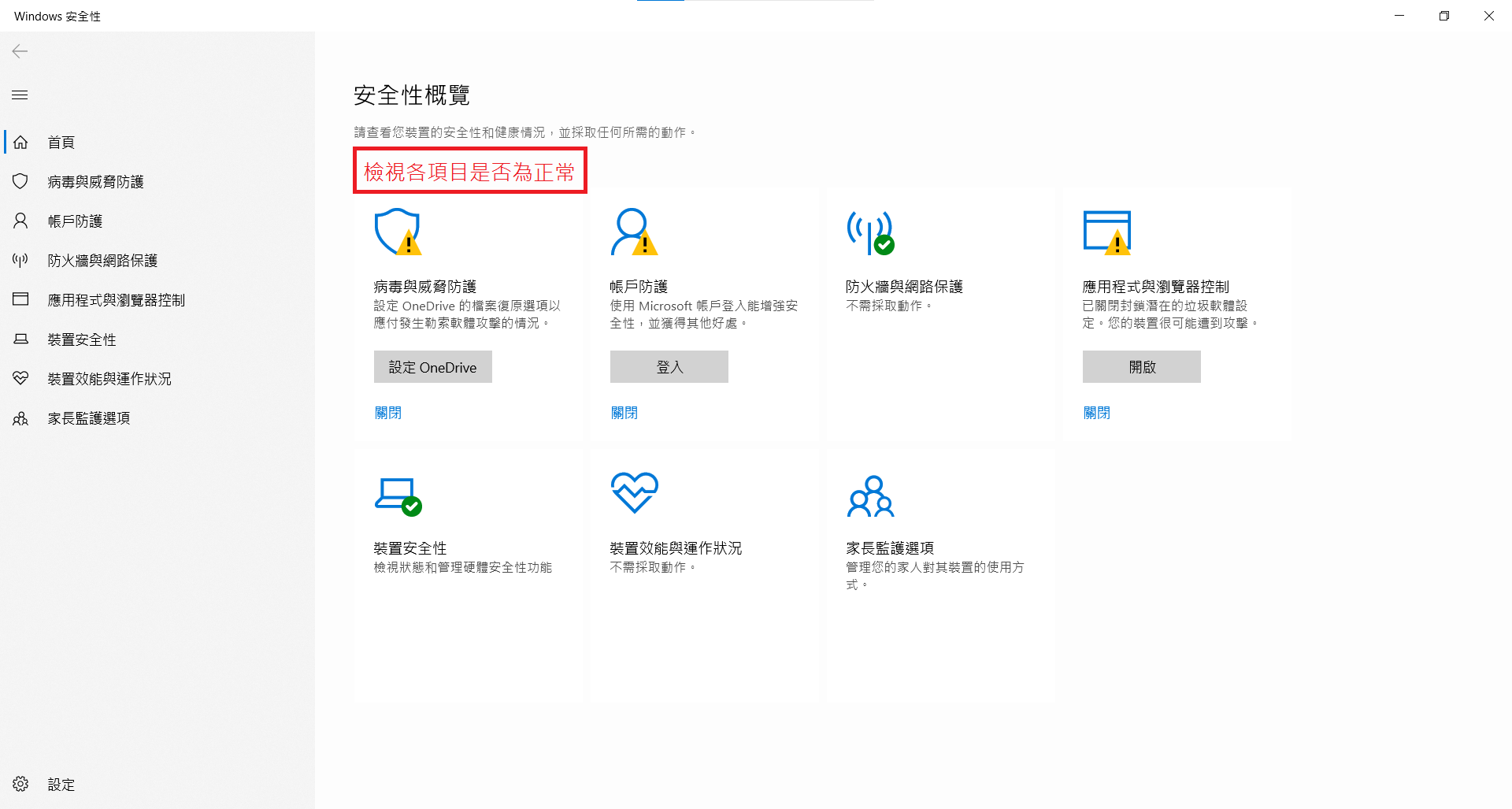Select 防火牆與網路保護 in the sidebar
Screen dimensions: 1512x809
point(102,261)
